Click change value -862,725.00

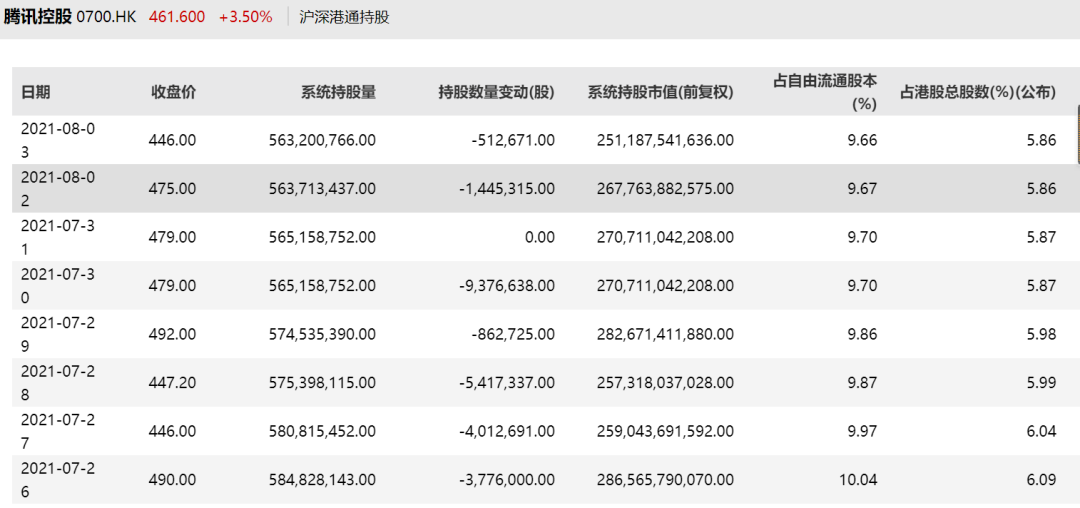tap(512, 334)
